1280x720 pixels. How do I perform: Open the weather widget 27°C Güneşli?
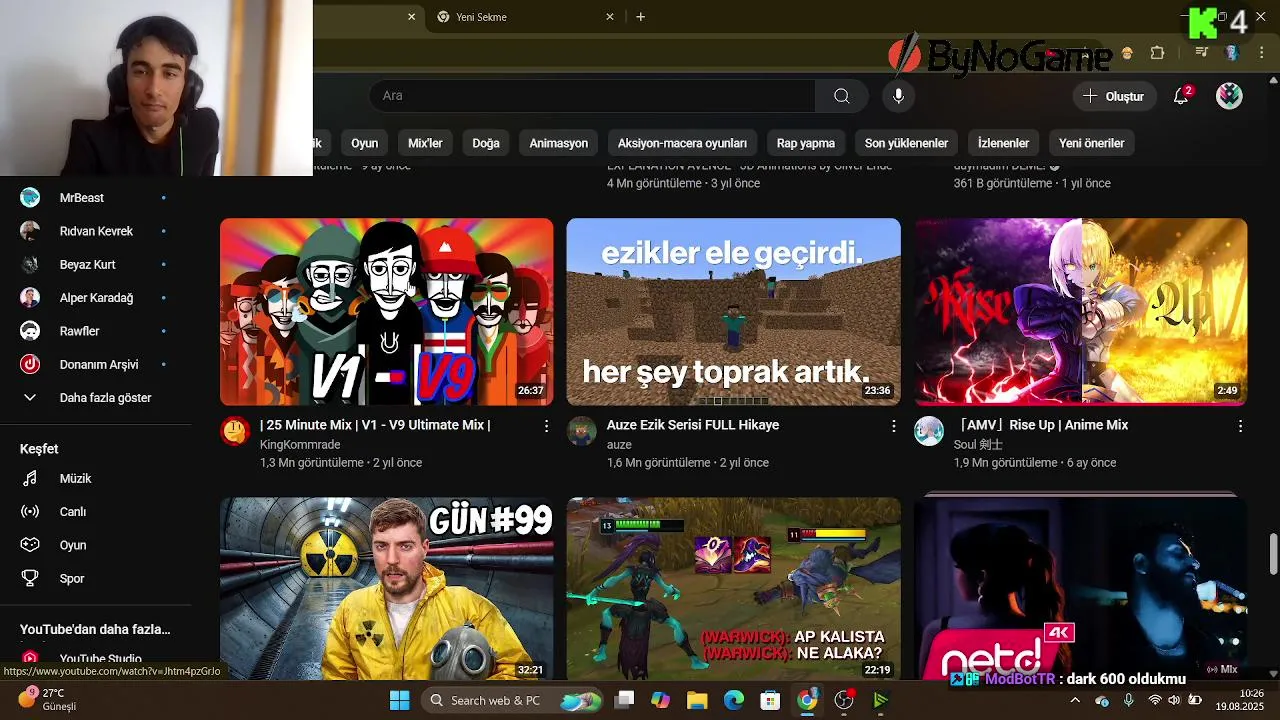coord(48,699)
